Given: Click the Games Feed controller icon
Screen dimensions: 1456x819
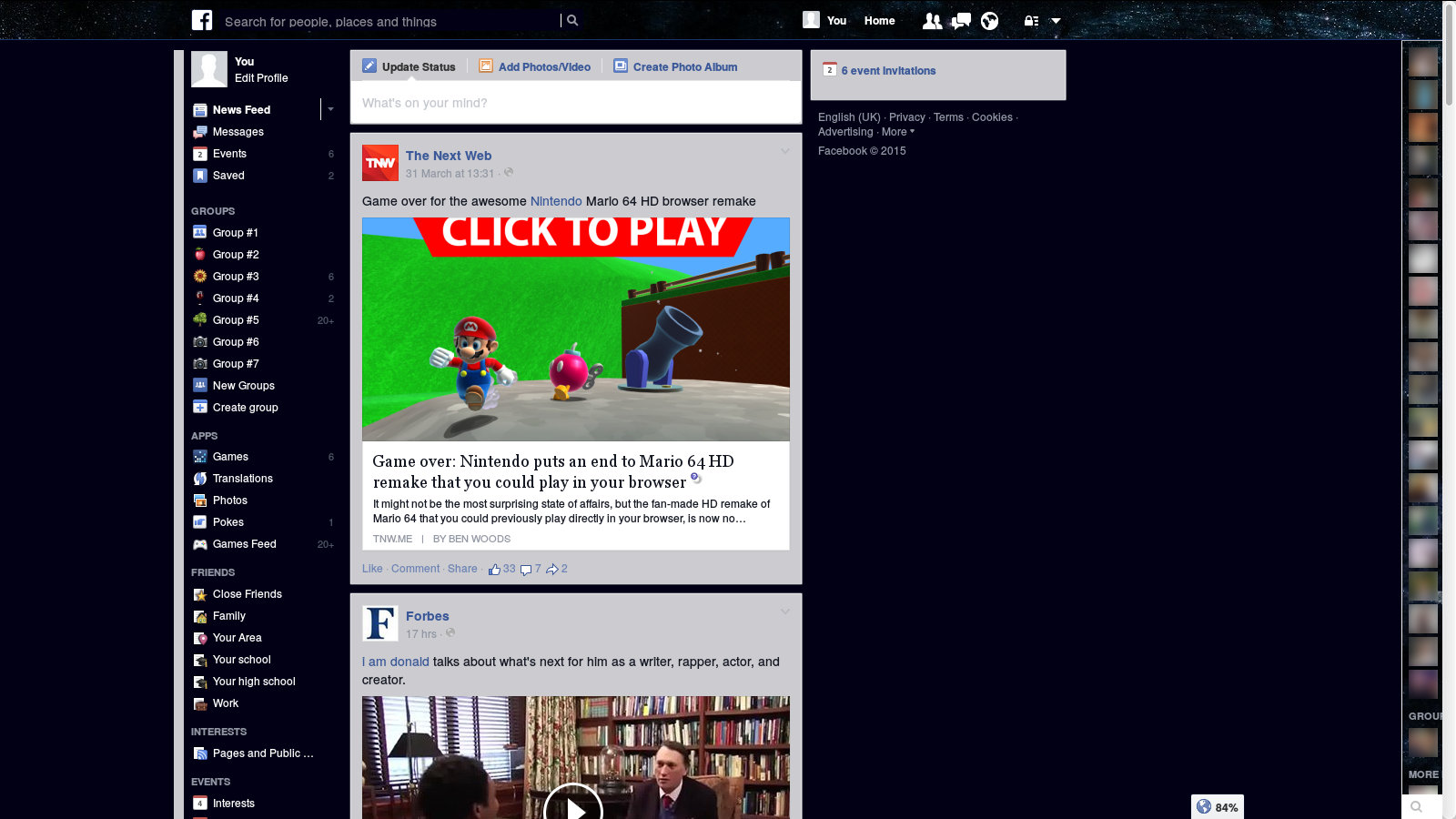Looking at the screenshot, I should click(x=200, y=544).
